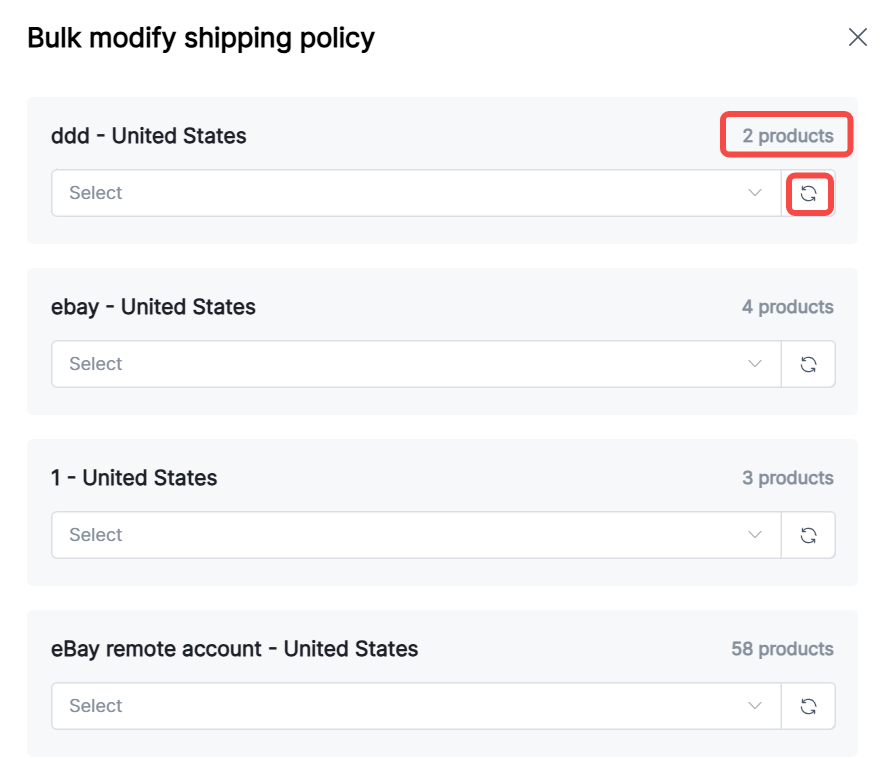Refresh shipping policies for ddd account
Image resolution: width=890 pixels, height=758 pixels.
[x=809, y=193]
